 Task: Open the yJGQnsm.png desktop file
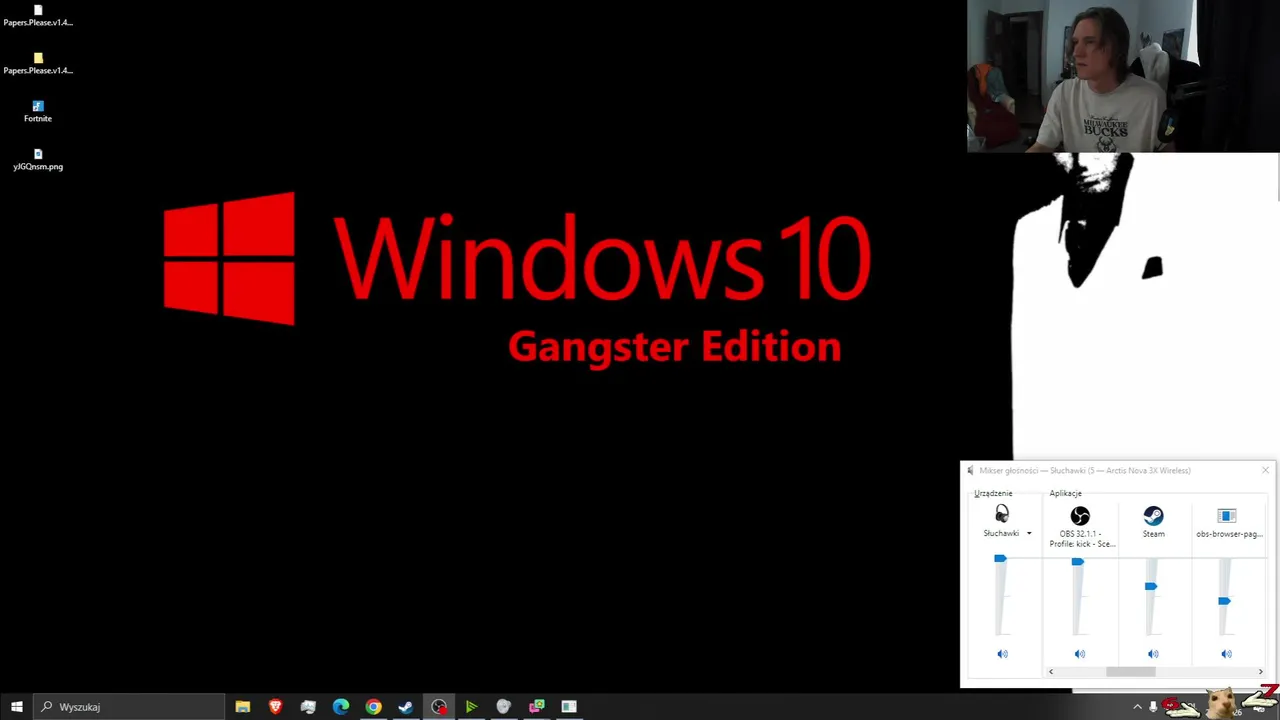tap(38, 159)
